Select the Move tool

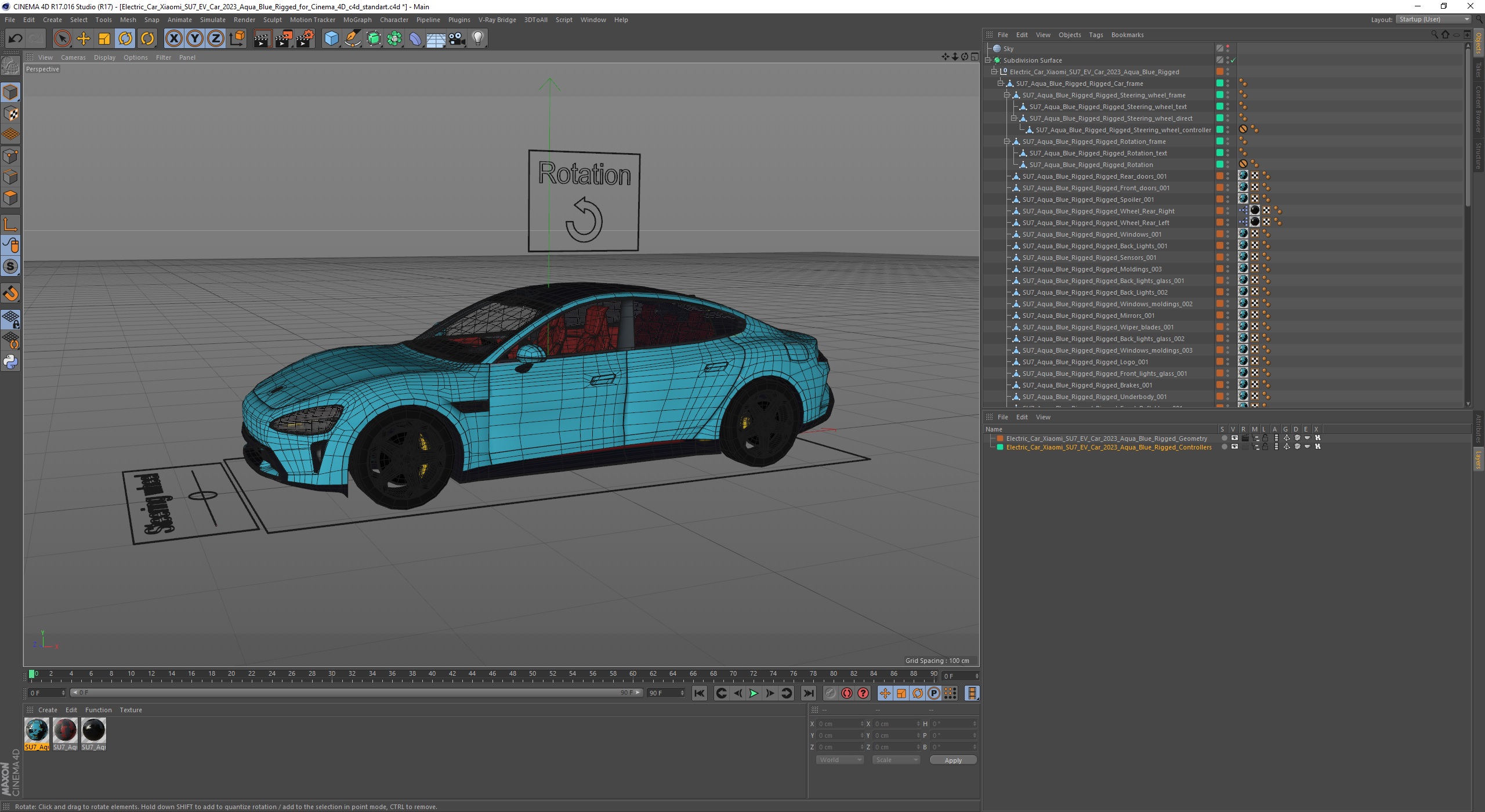tap(84, 39)
